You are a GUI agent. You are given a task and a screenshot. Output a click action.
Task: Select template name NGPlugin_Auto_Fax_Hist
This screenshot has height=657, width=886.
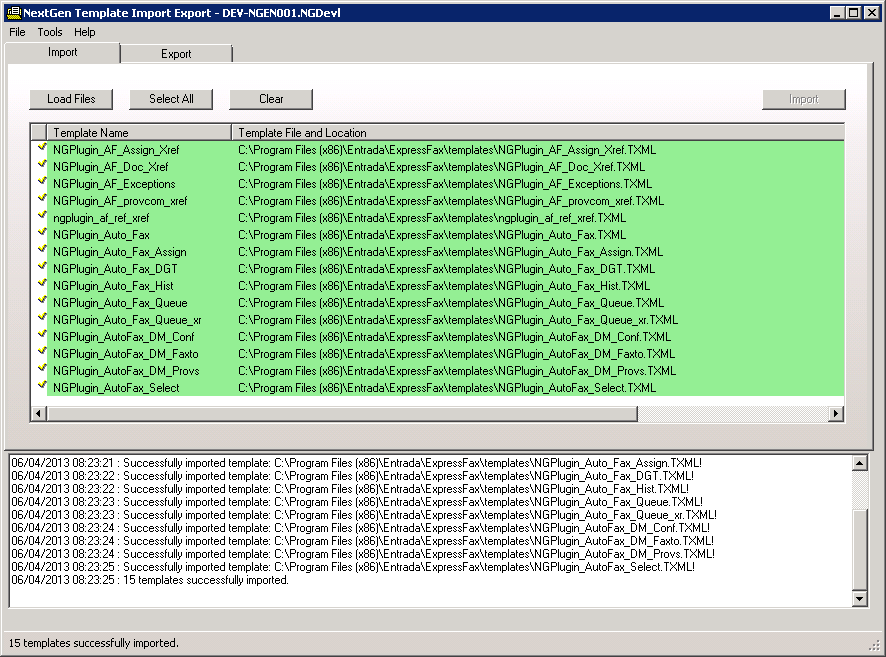coord(113,285)
